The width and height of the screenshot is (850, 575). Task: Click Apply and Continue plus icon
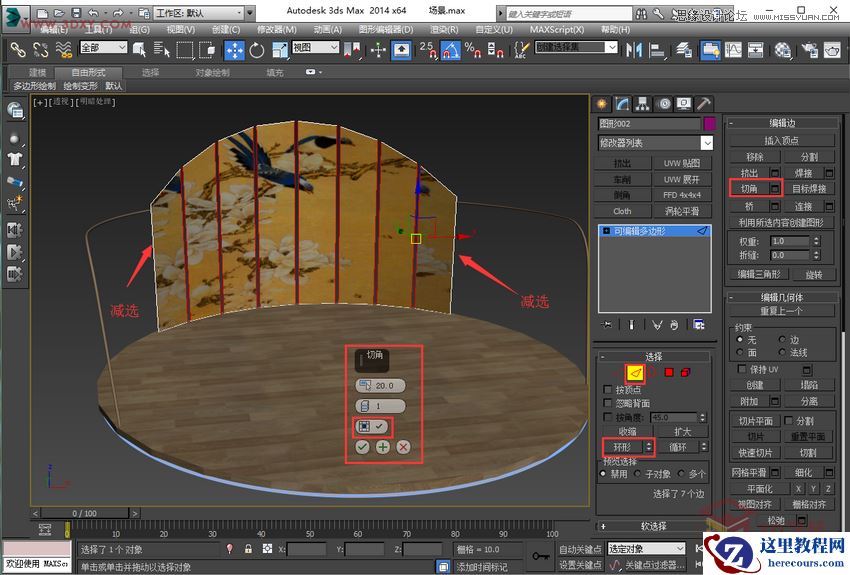pyautogui.click(x=383, y=447)
